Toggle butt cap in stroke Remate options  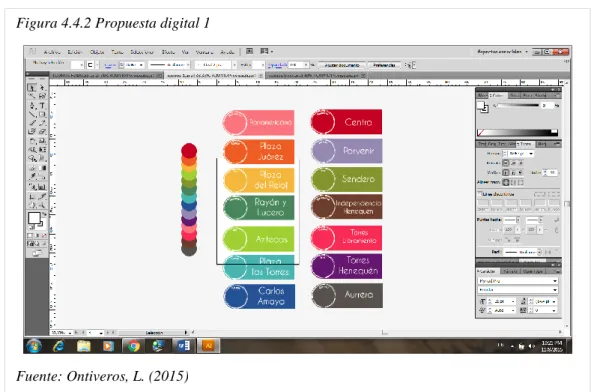click(506, 163)
